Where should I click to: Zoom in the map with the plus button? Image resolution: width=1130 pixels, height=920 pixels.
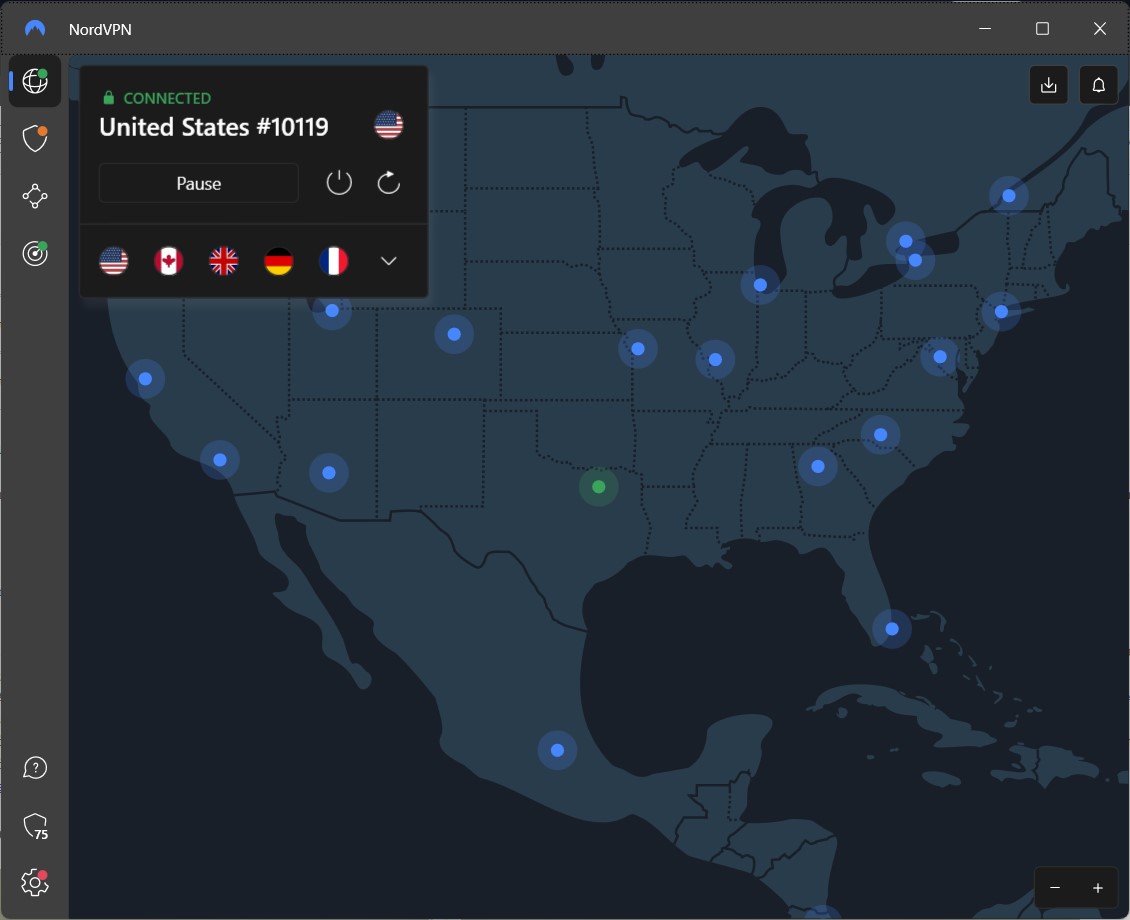[1098, 888]
